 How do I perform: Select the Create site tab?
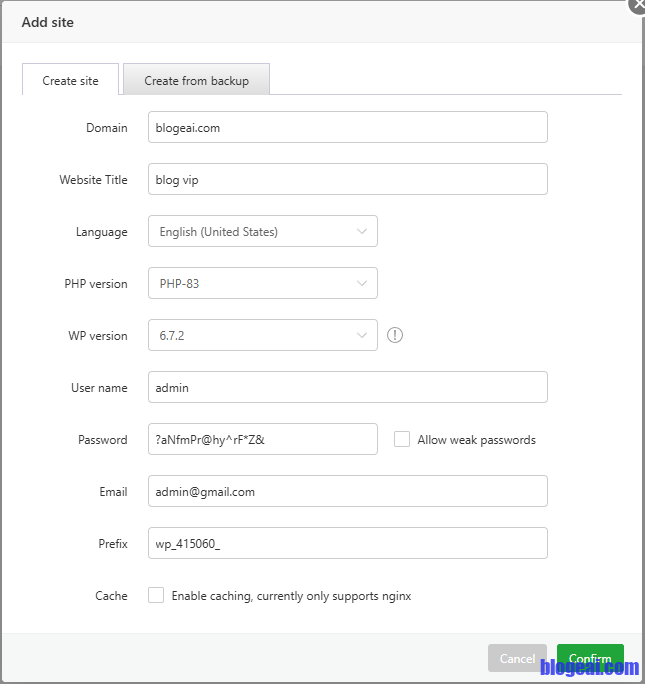pyautogui.click(x=71, y=81)
